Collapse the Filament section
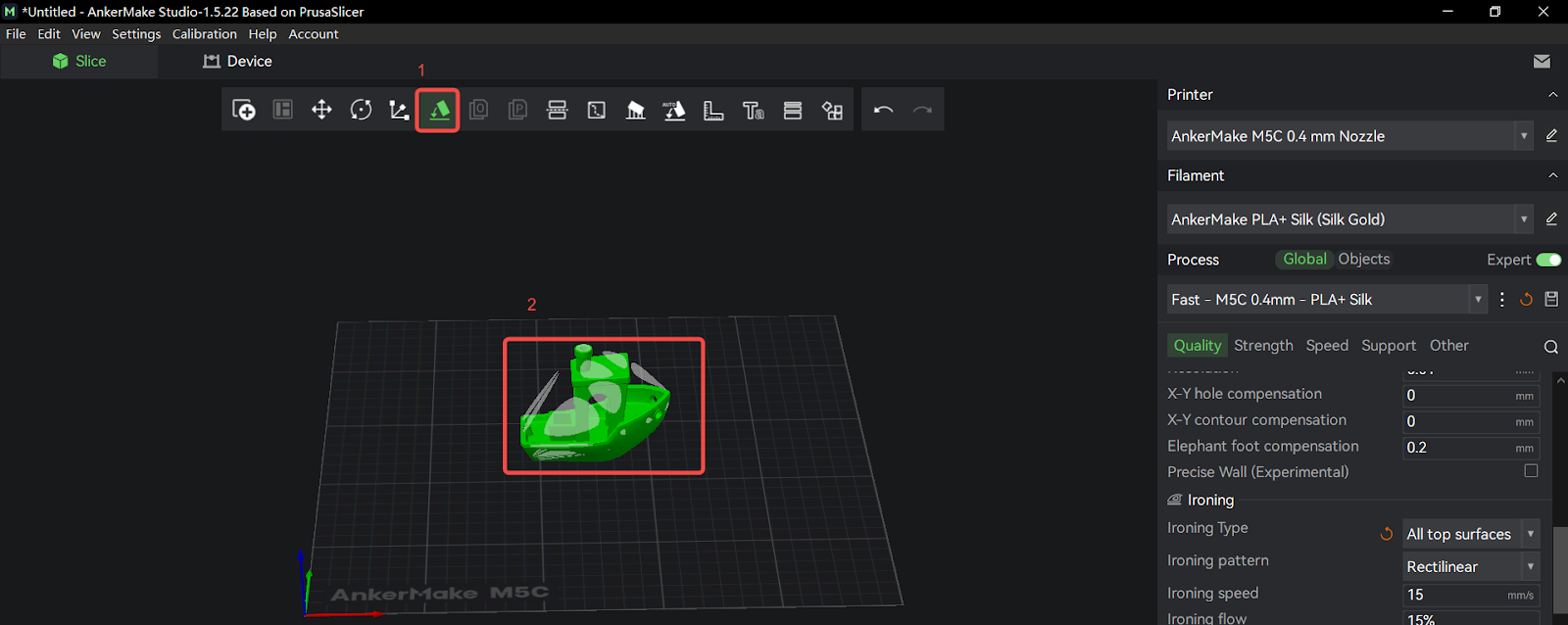This screenshot has height=625, width=1568. tap(1552, 175)
